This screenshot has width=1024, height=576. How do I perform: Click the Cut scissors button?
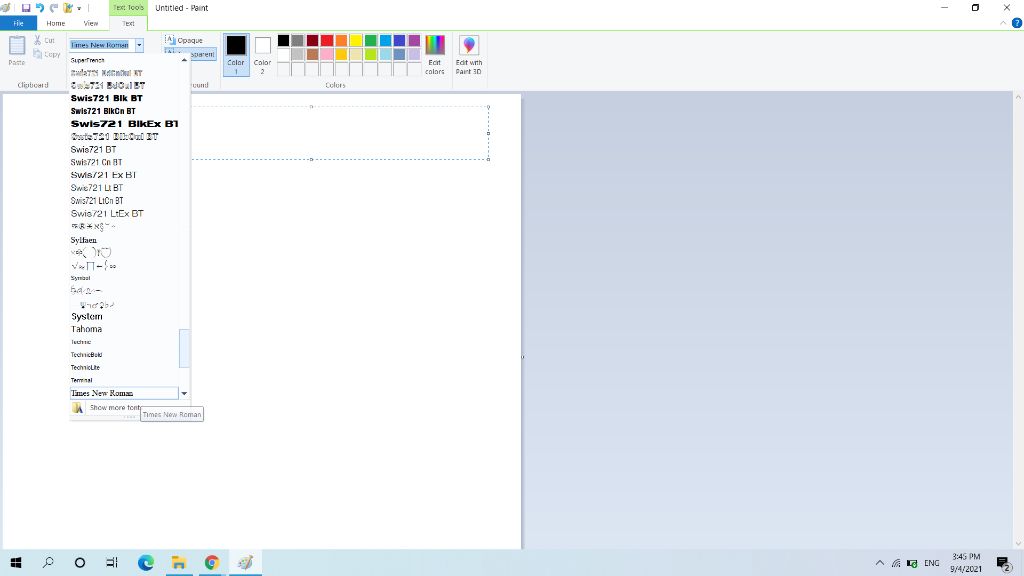(44, 40)
